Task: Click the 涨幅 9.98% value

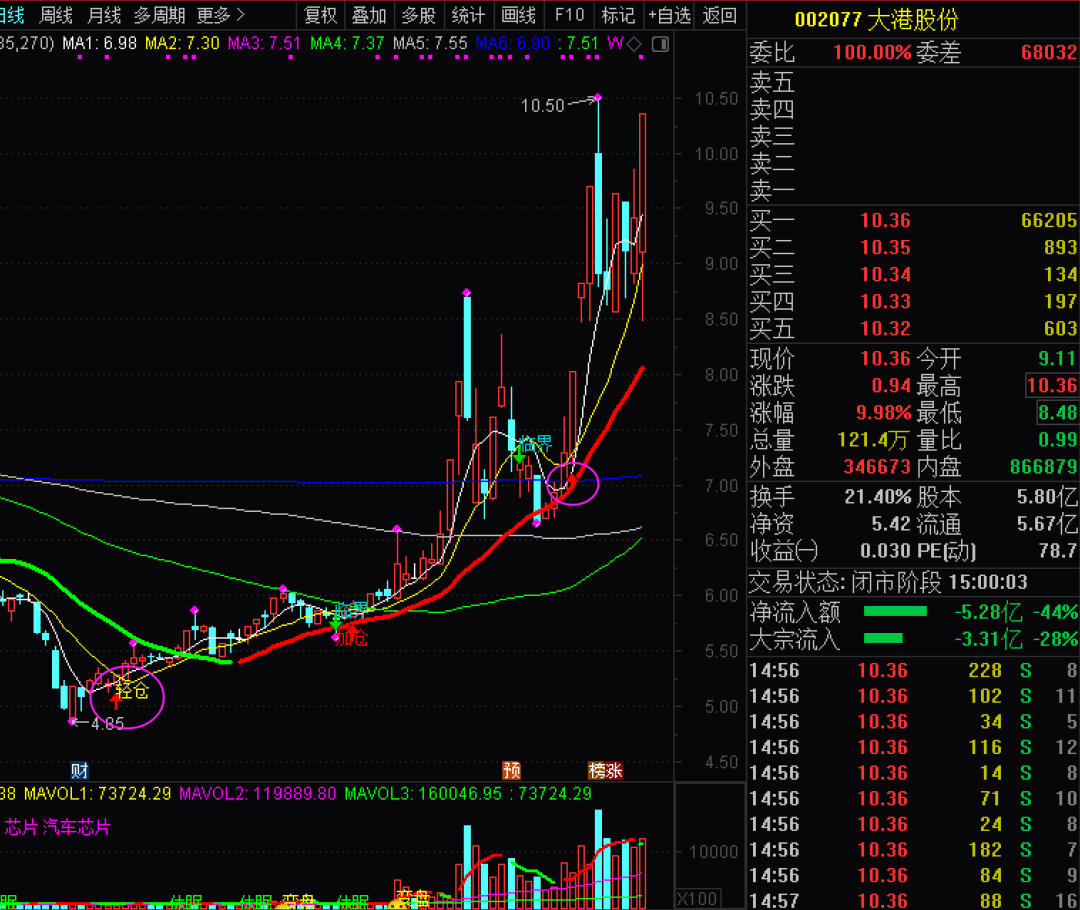Action: (883, 413)
